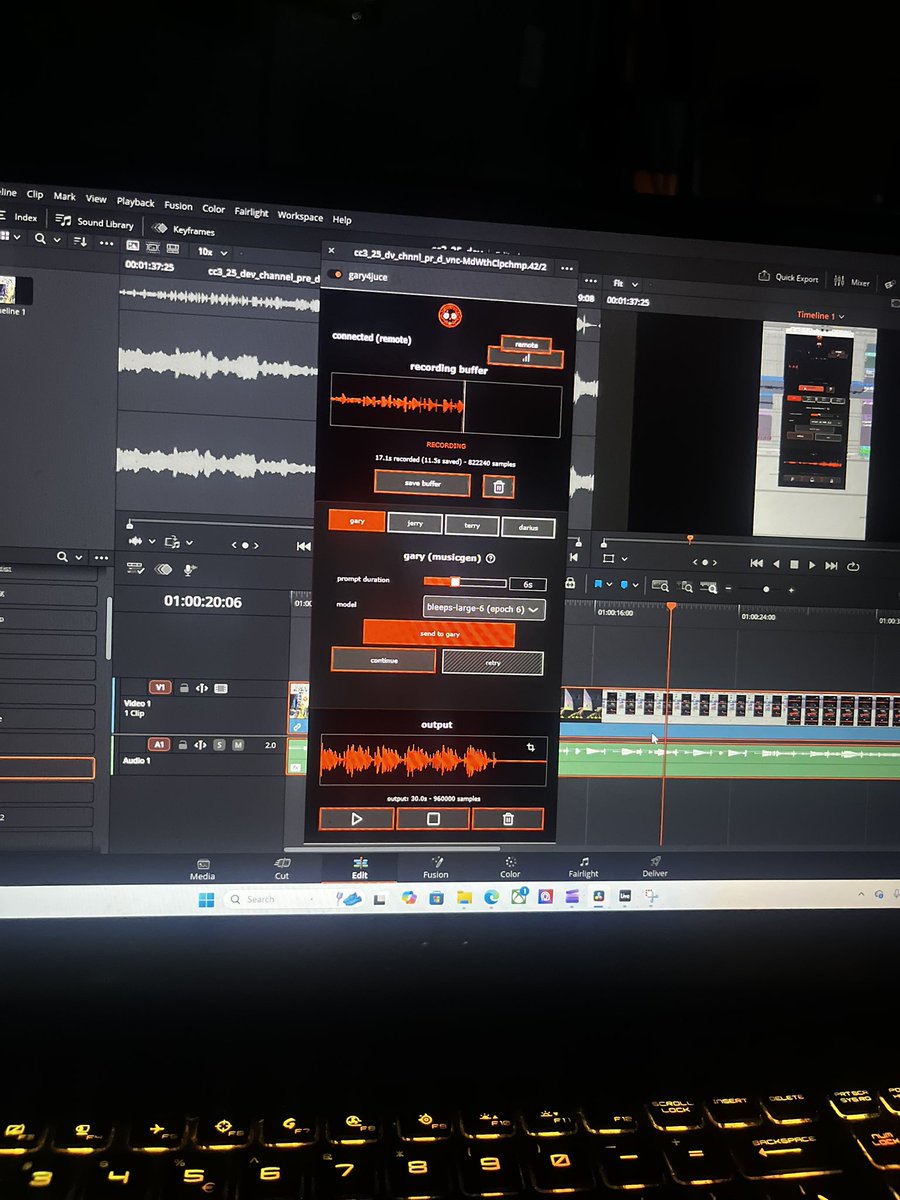Expand the Fit viewer zoom dropdown
The image size is (900, 1200).
(626, 283)
